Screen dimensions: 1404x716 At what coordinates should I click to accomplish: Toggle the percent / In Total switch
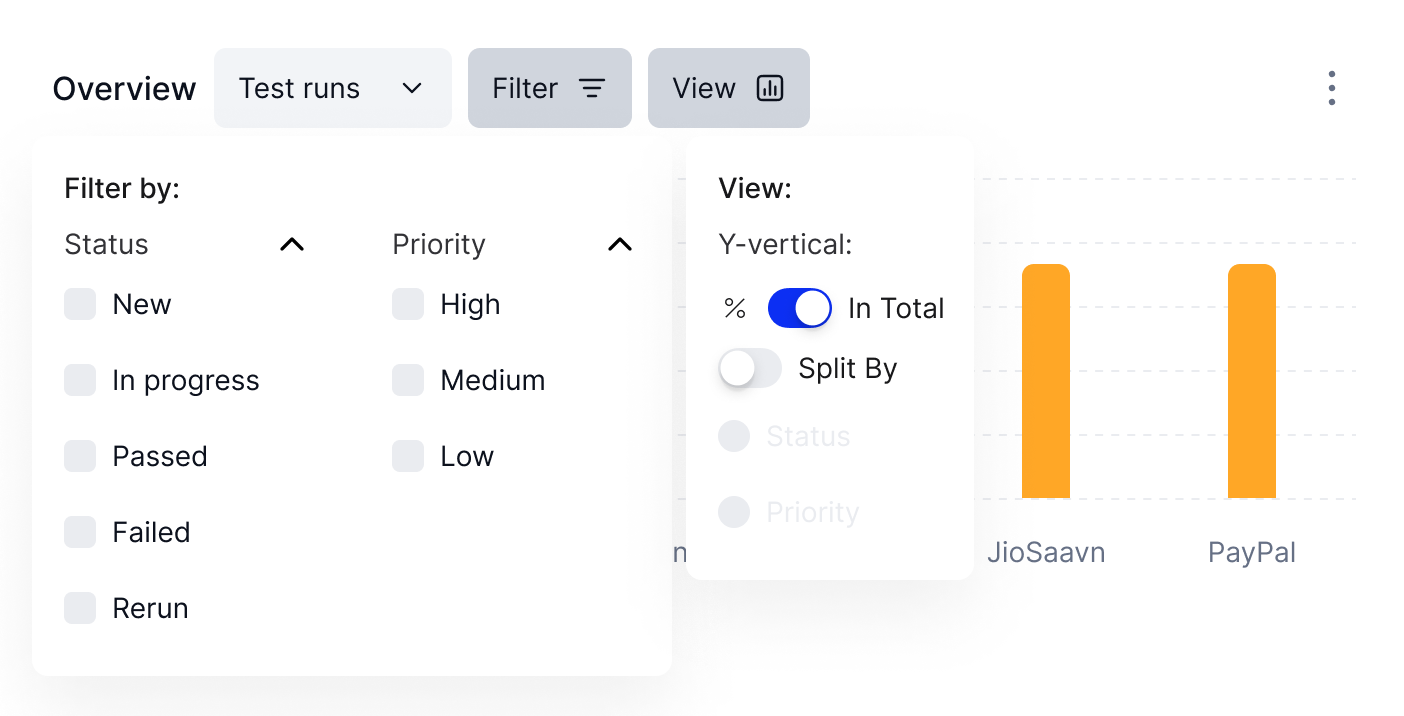point(800,308)
